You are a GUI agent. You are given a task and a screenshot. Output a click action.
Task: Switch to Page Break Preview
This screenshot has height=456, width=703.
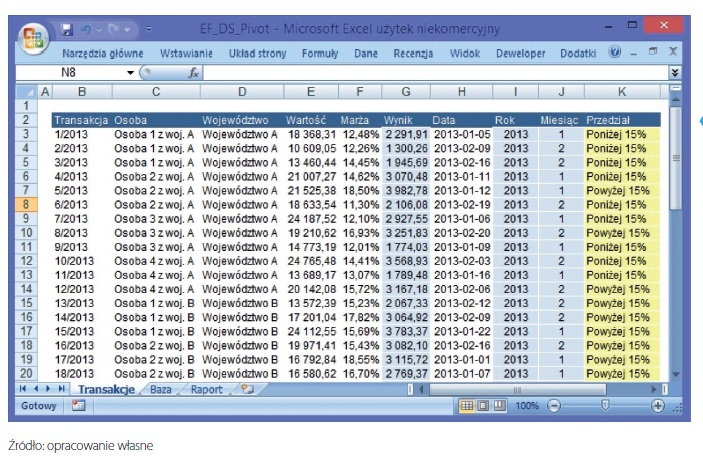click(x=498, y=406)
